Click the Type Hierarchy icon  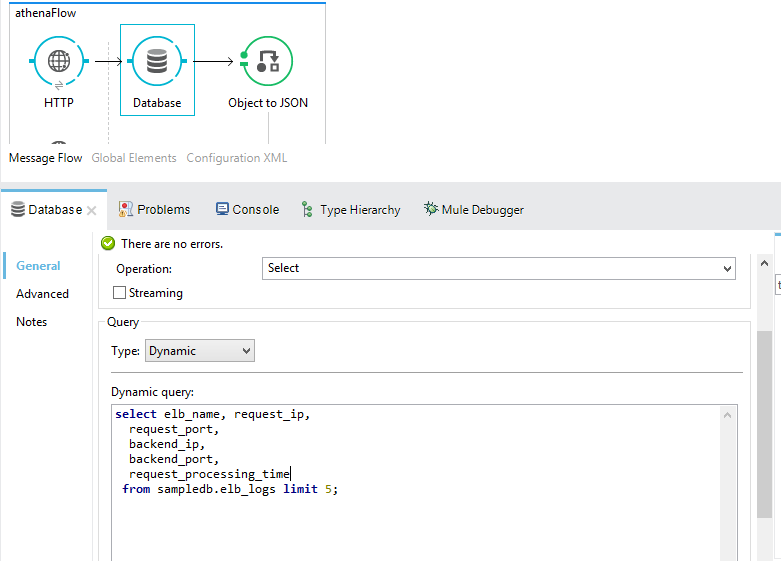[x=307, y=210]
